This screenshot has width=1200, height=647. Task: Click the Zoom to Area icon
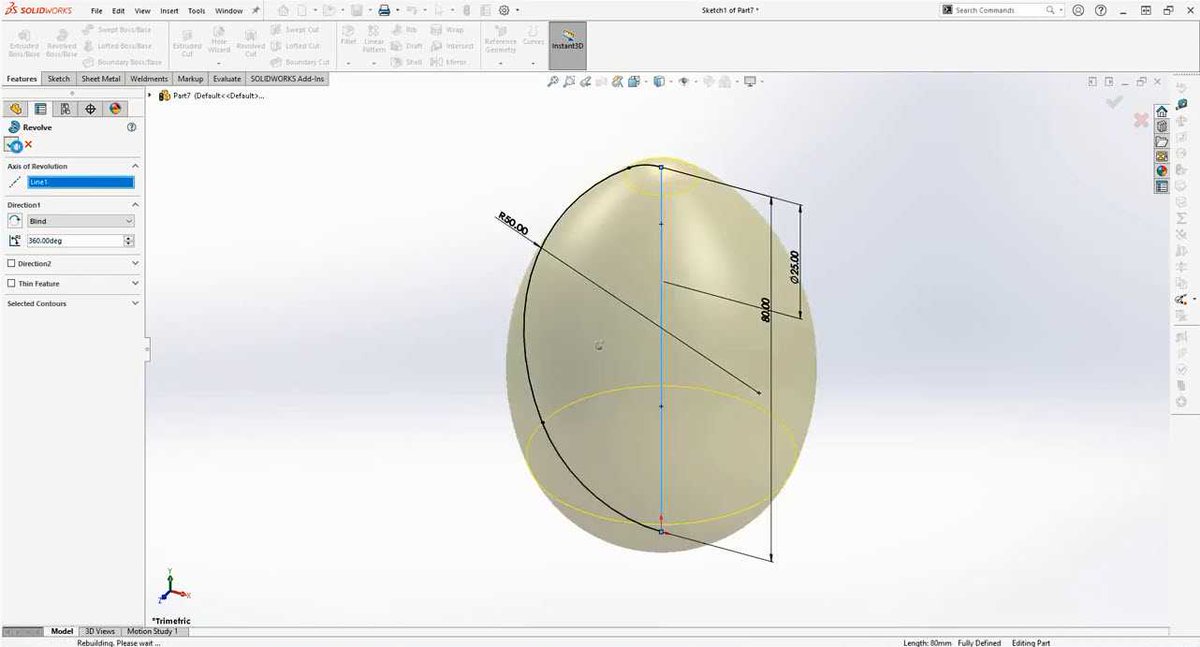tap(570, 82)
